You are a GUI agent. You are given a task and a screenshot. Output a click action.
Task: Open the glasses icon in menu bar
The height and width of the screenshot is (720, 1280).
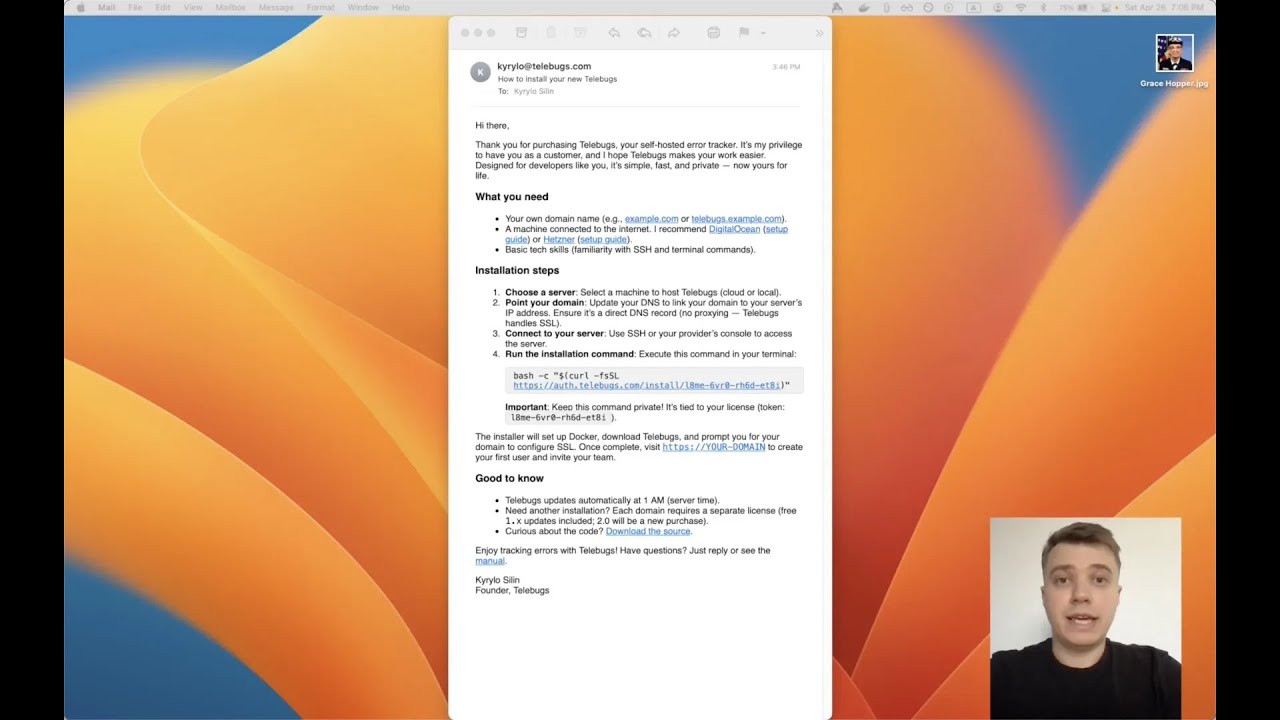[907, 7]
